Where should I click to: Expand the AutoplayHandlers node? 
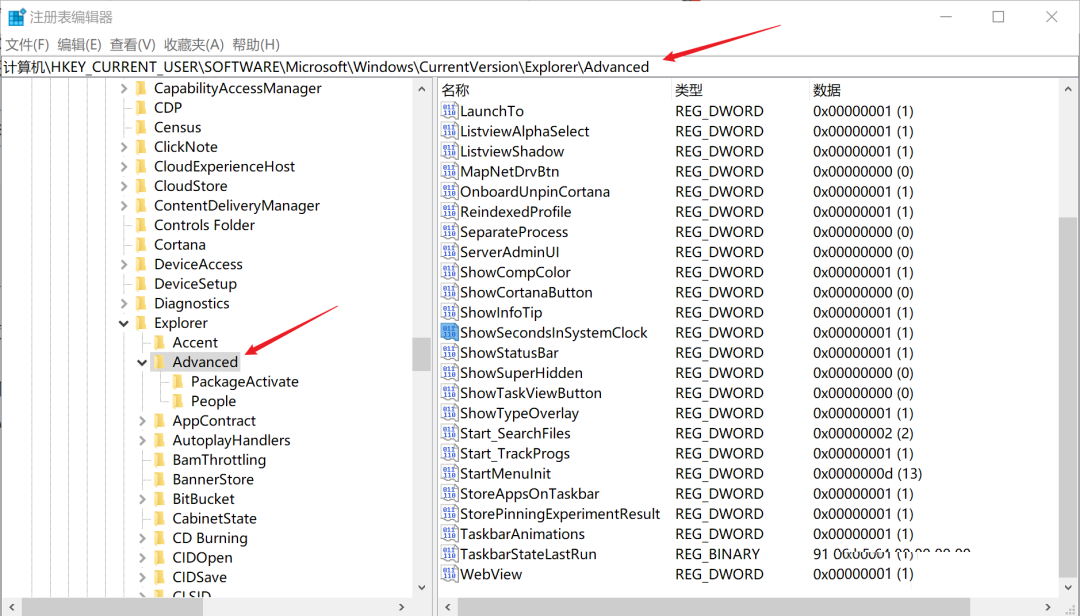pos(142,440)
